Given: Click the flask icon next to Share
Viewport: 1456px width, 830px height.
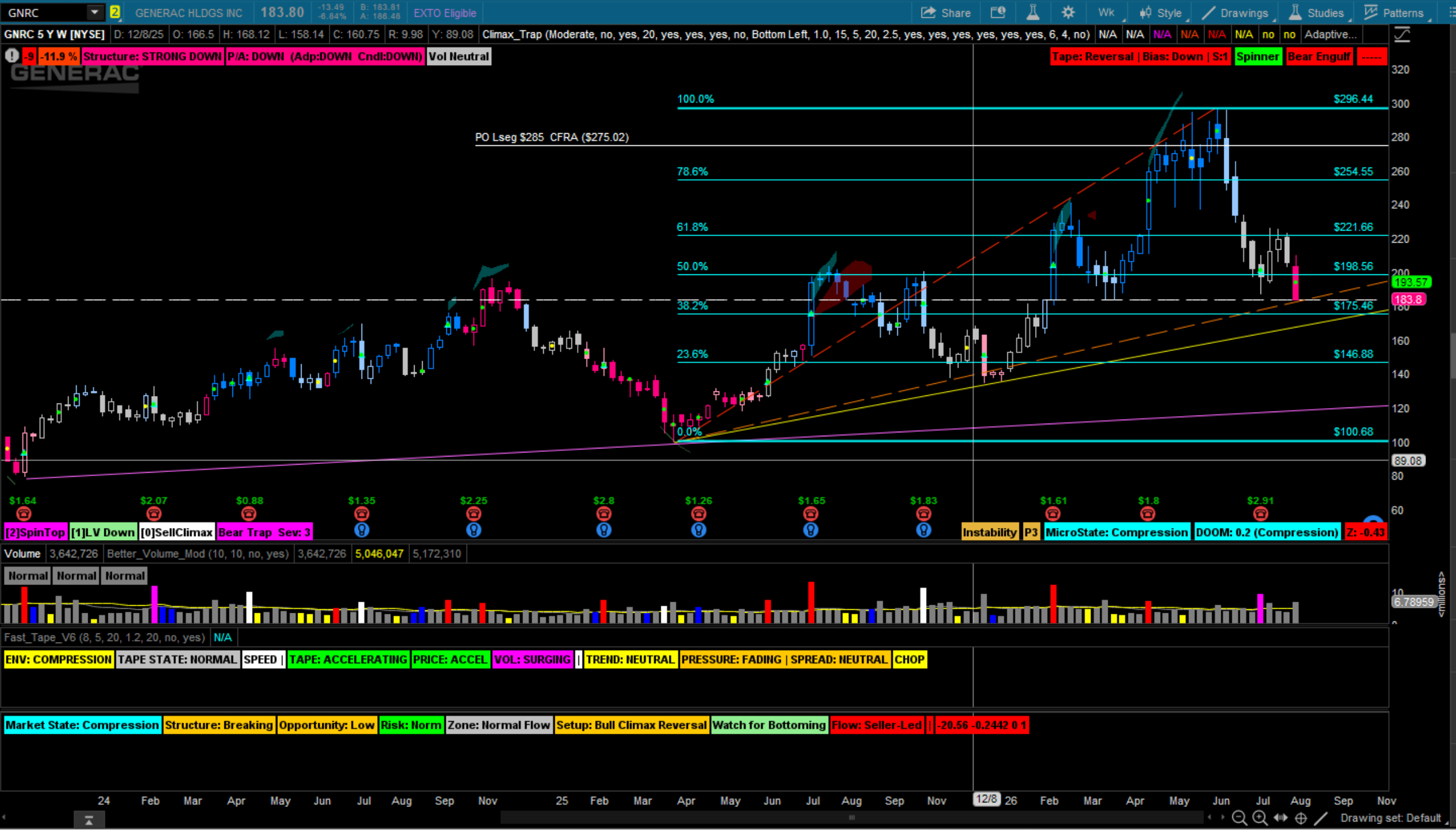Looking at the screenshot, I should point(1033,13).
